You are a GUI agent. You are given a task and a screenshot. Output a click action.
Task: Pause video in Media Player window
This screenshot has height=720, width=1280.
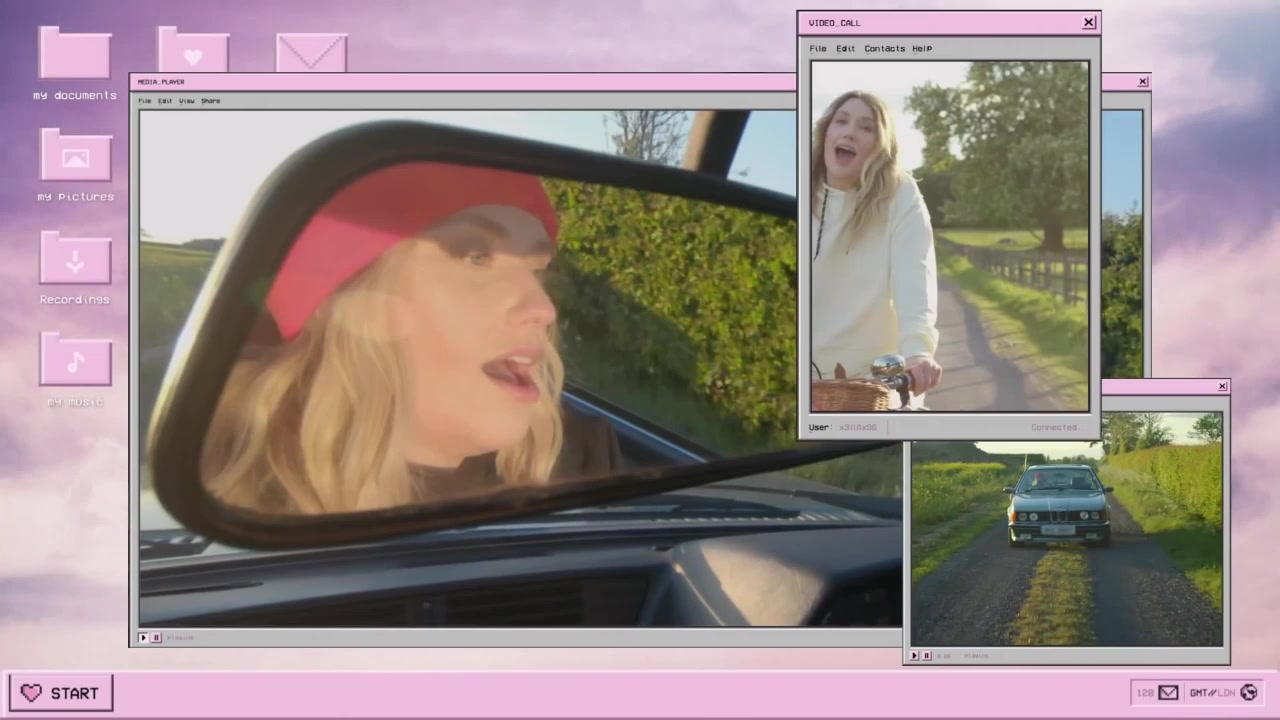coord(156,637)
